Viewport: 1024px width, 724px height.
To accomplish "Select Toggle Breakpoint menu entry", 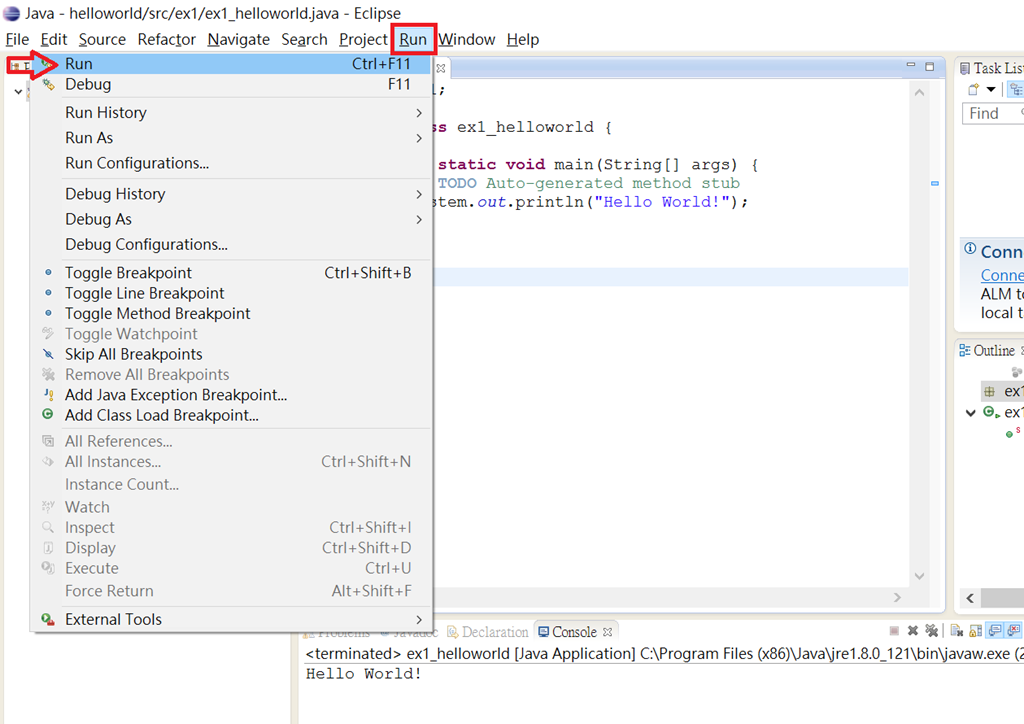I will (x=231, y=273).
